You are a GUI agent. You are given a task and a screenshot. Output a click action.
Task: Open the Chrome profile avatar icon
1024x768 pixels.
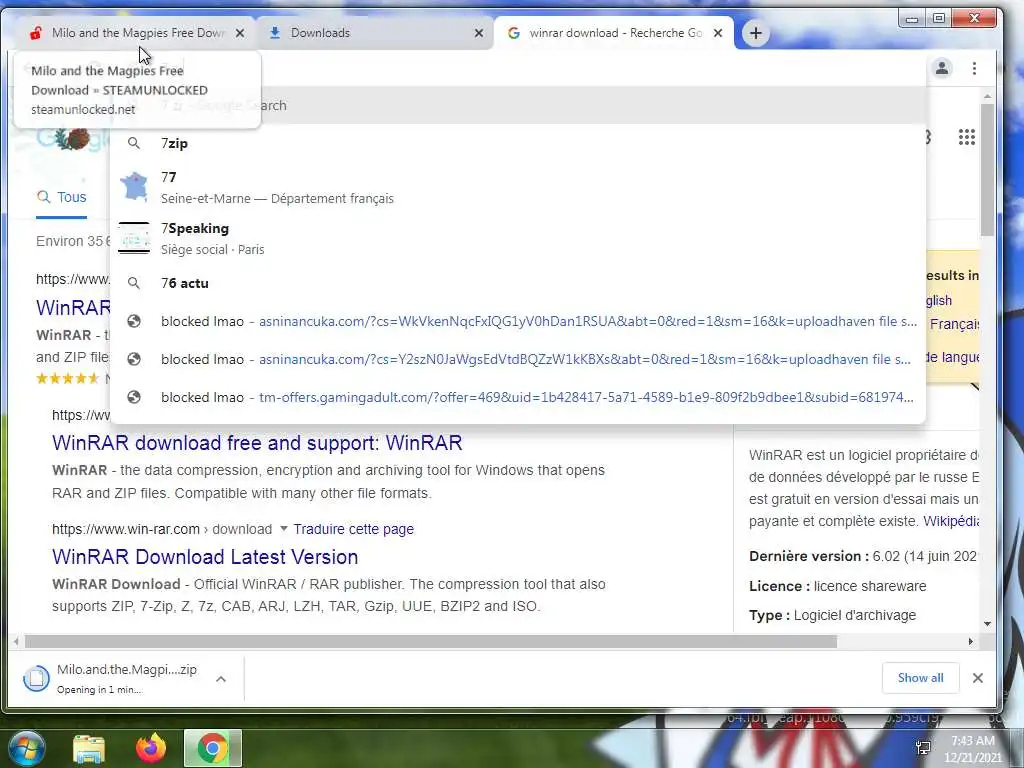point(942,68)
